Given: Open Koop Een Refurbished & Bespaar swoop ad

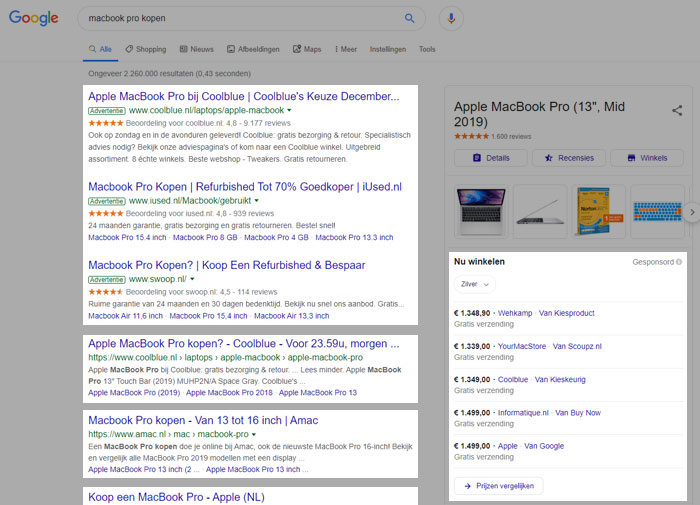Looking at the screenshot, I should pyautogui.click(x=226, y=265).
